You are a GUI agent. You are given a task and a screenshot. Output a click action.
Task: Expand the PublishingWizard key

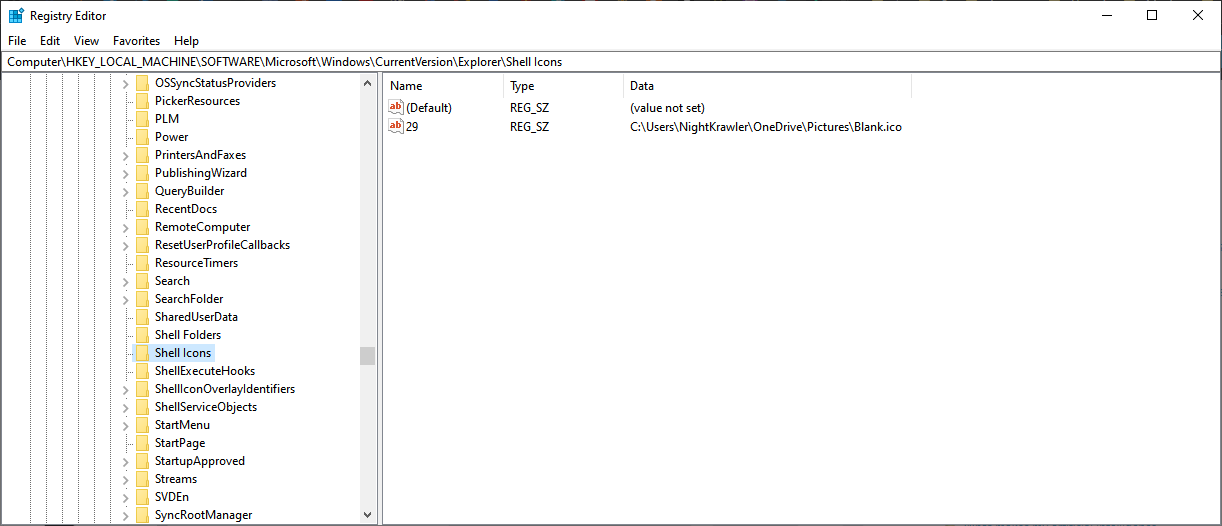(x=126, y=173)
